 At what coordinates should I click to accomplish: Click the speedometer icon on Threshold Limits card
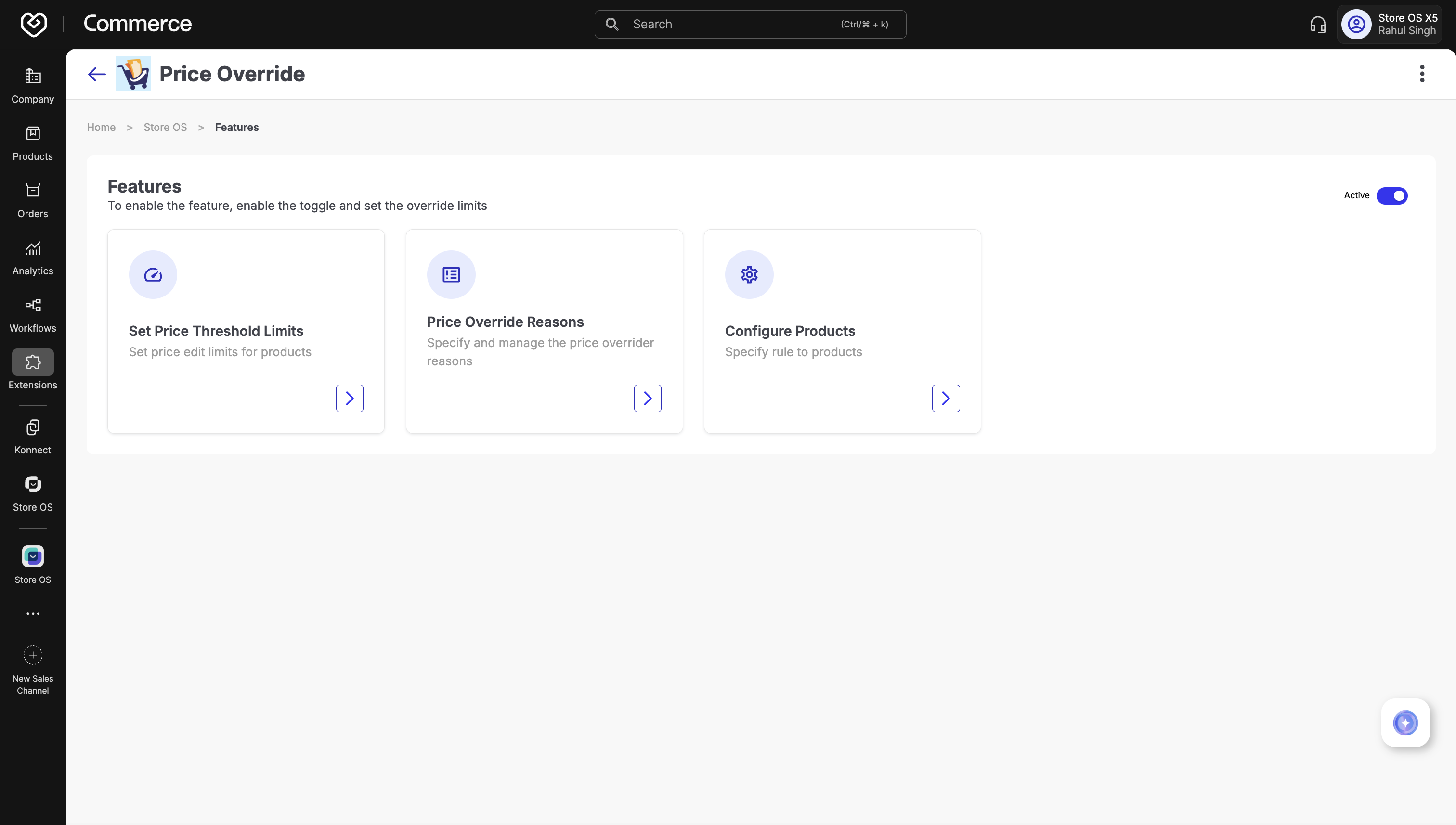(x=153, y=275)
